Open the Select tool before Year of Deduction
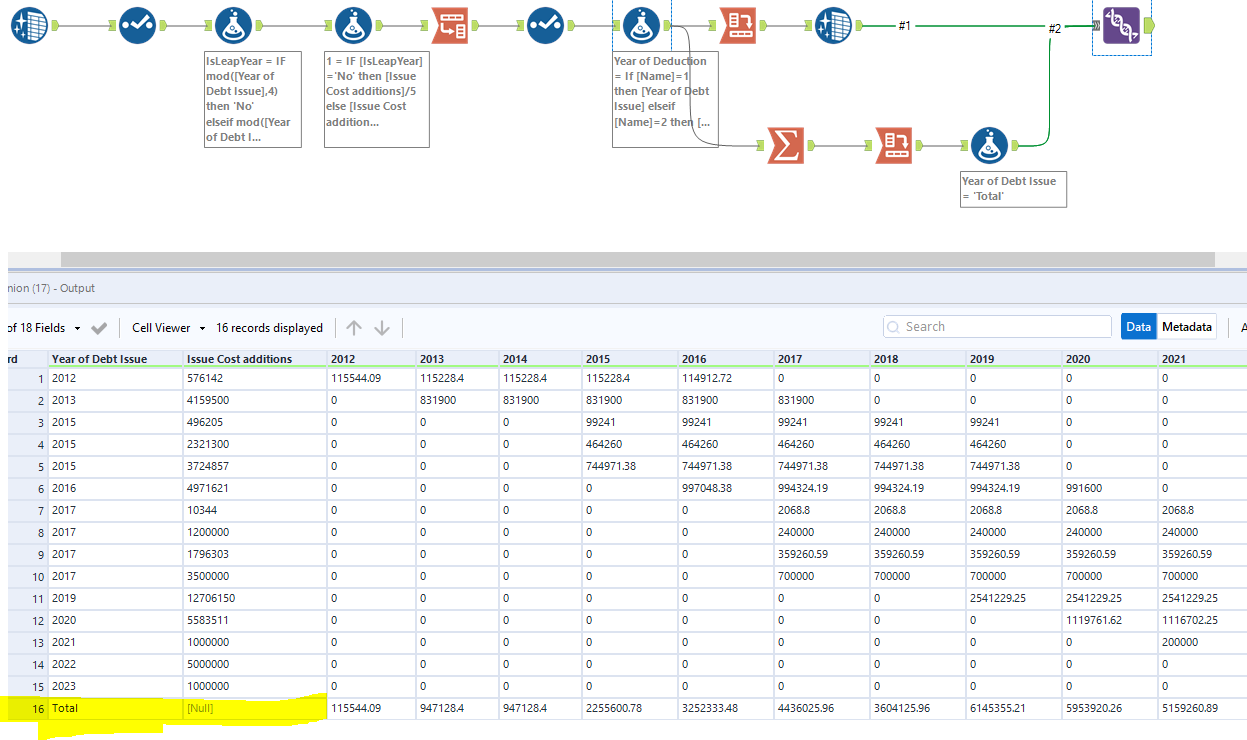 (x=546, y=24)
